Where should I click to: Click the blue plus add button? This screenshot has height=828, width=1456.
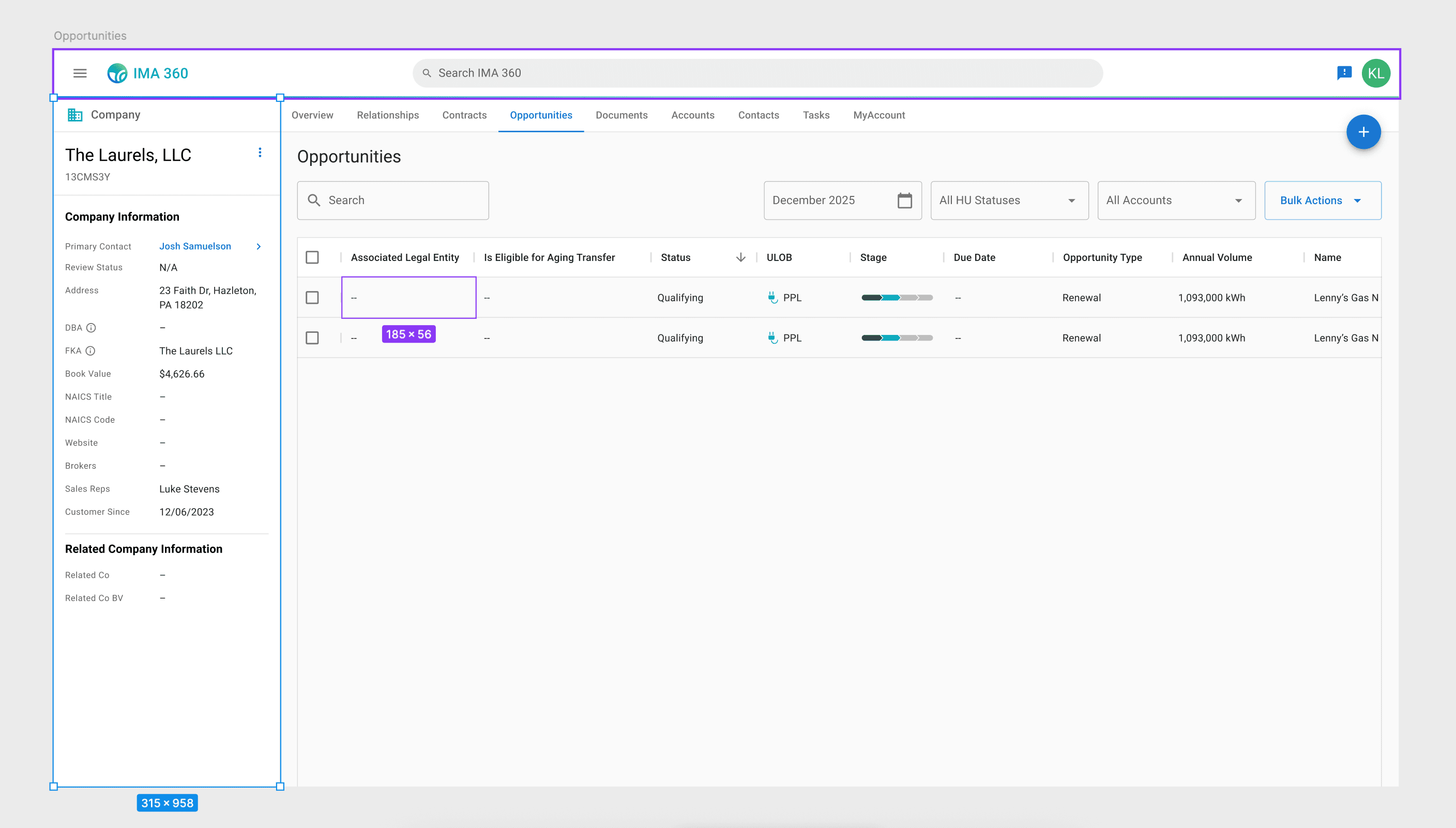coord(1363,132)
